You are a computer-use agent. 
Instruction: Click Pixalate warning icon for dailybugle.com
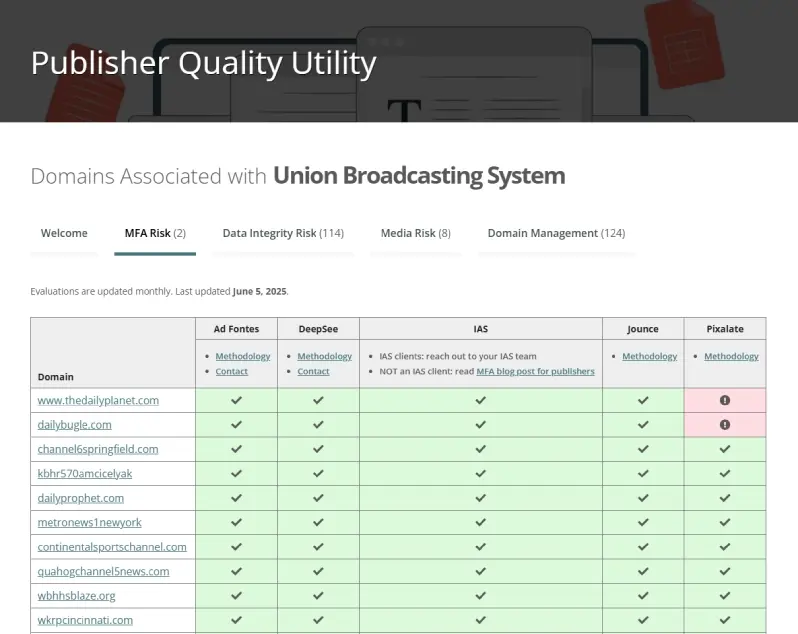725,425
